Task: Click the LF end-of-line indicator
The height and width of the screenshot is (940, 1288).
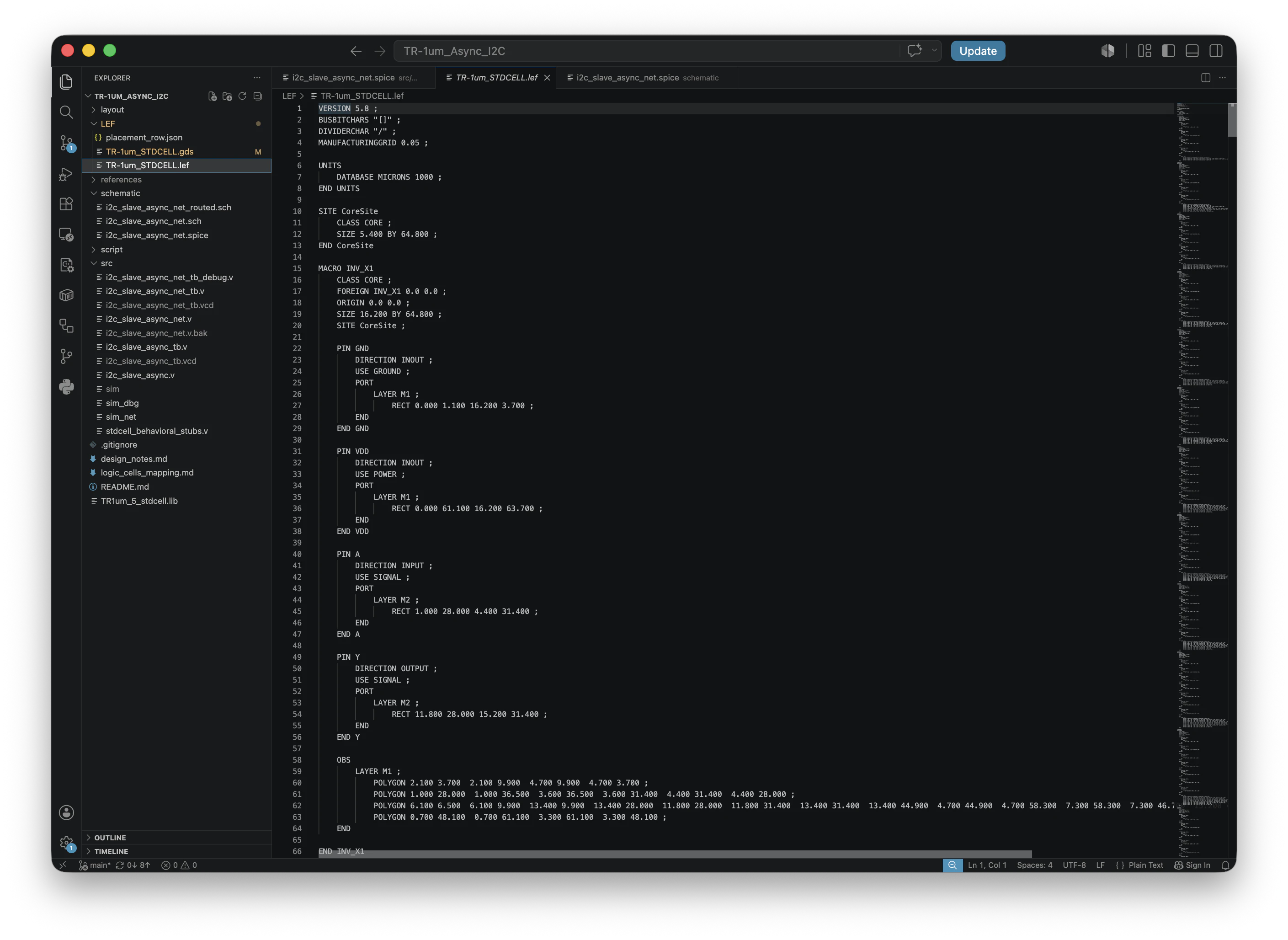Action: pyautogui.click(x=1100, y=865)
